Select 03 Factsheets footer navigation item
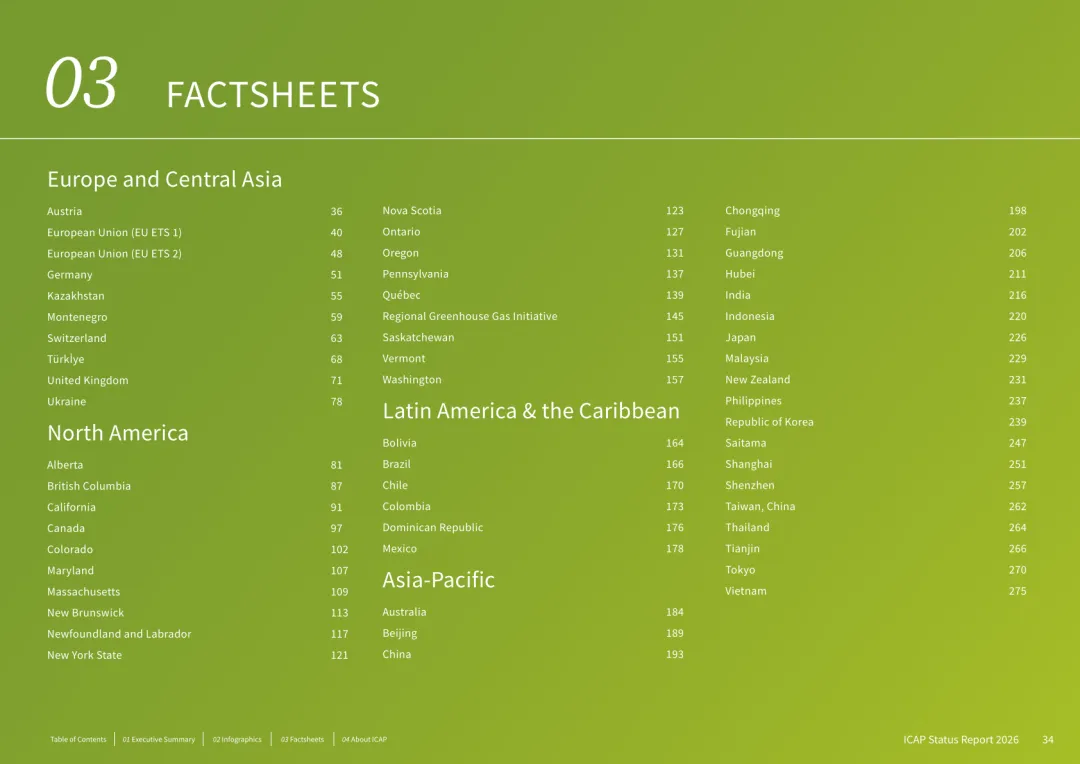1080x764 pixels. tap(302, 739)
